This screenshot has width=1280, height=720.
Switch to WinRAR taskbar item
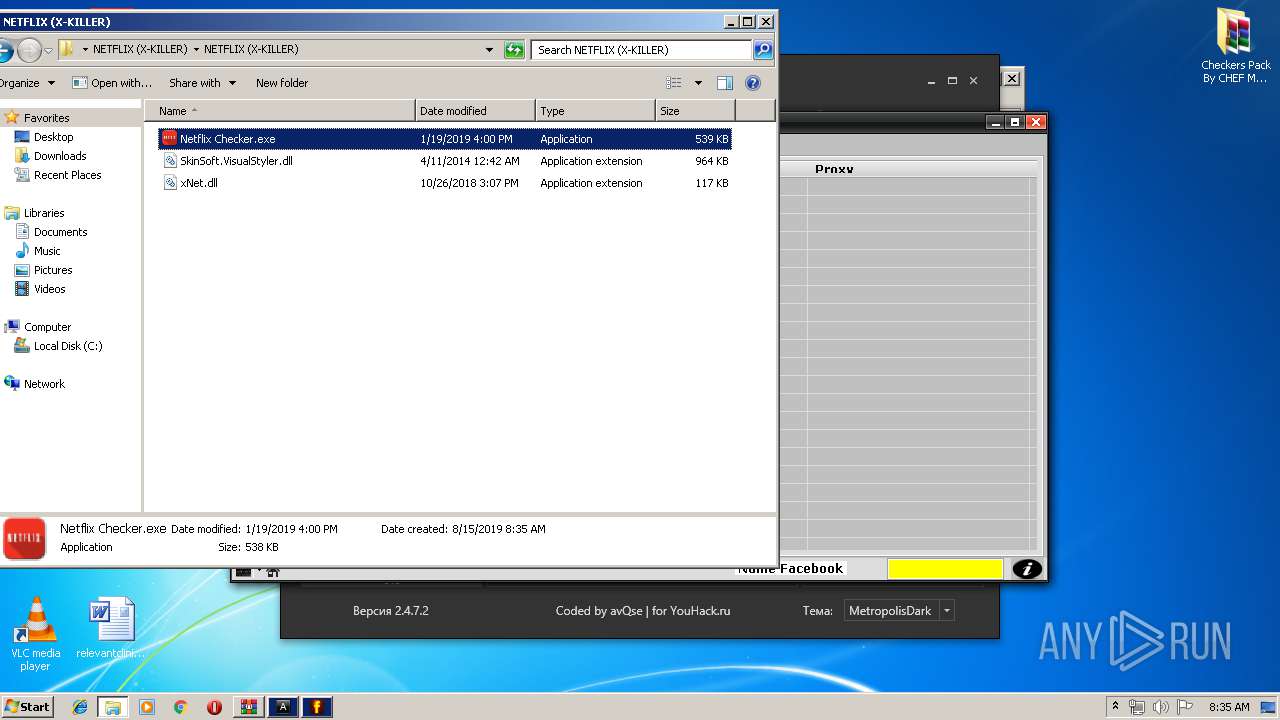point(249,707)
